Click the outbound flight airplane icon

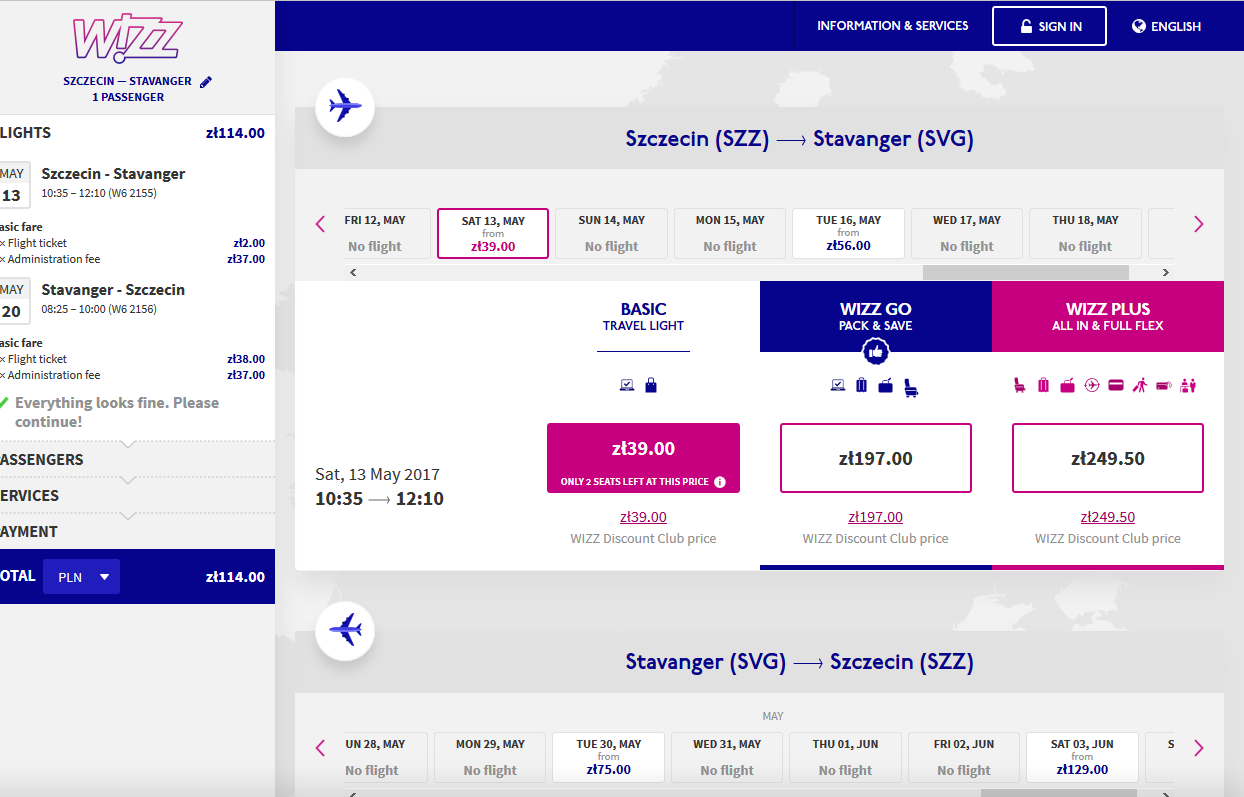(x=345, y=106)
